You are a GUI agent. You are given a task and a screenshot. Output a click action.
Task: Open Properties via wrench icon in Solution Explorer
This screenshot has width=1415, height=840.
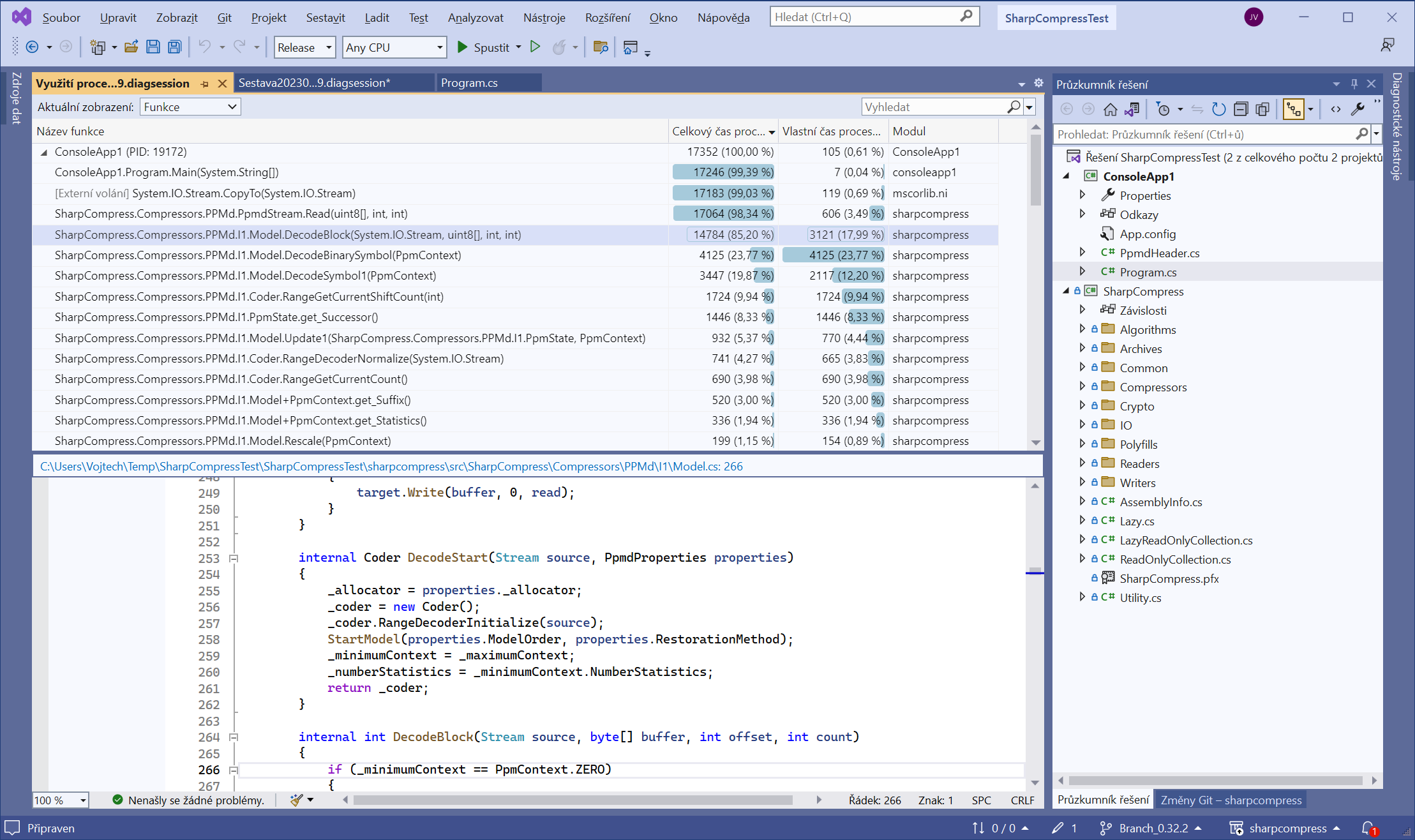tap(1358, 109)
